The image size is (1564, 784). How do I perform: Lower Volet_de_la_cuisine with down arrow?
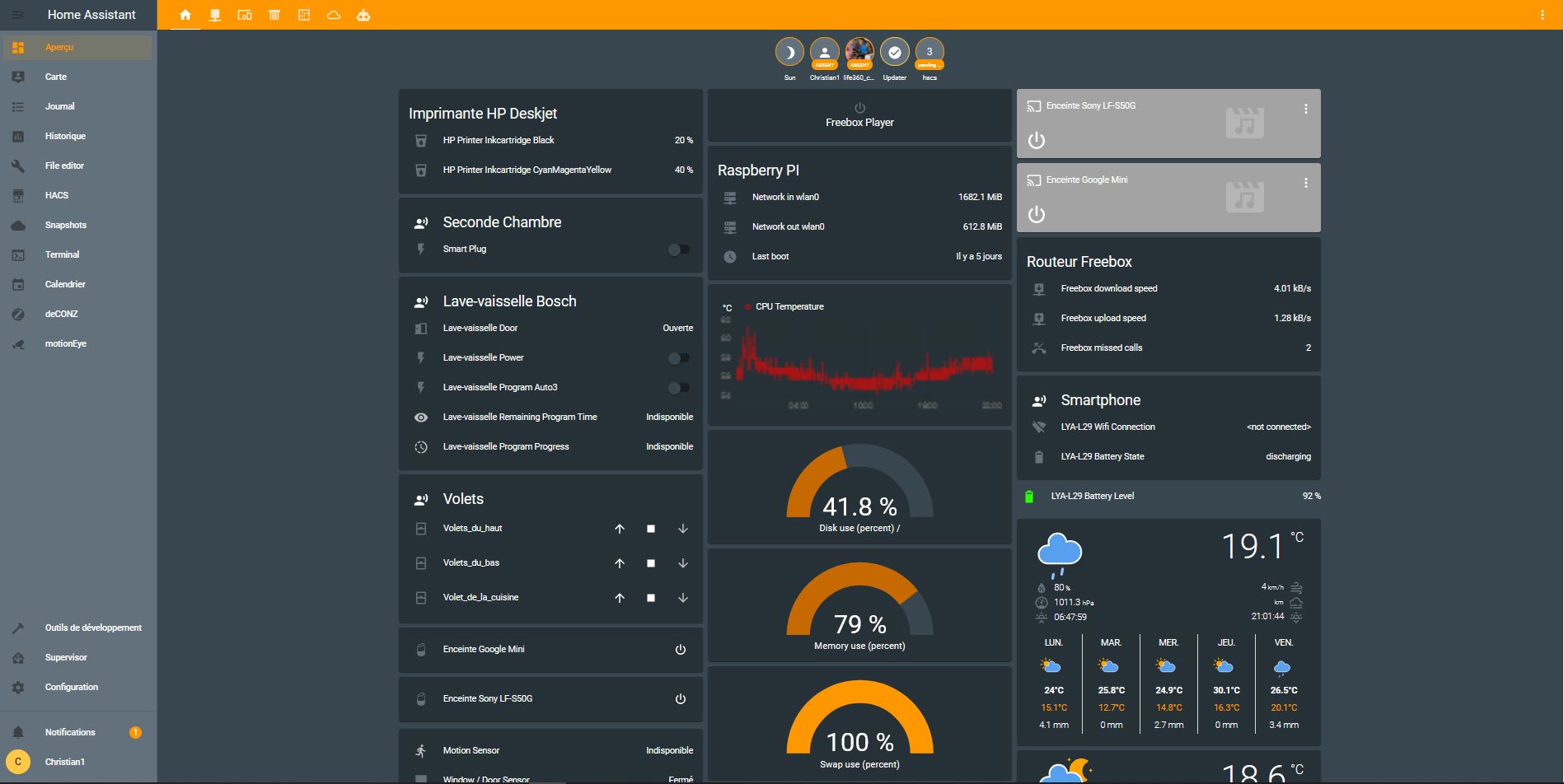[x=682, y=598]
